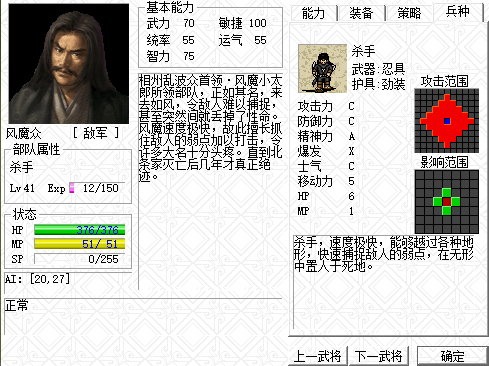Switch to the 装备 tab

361,13
